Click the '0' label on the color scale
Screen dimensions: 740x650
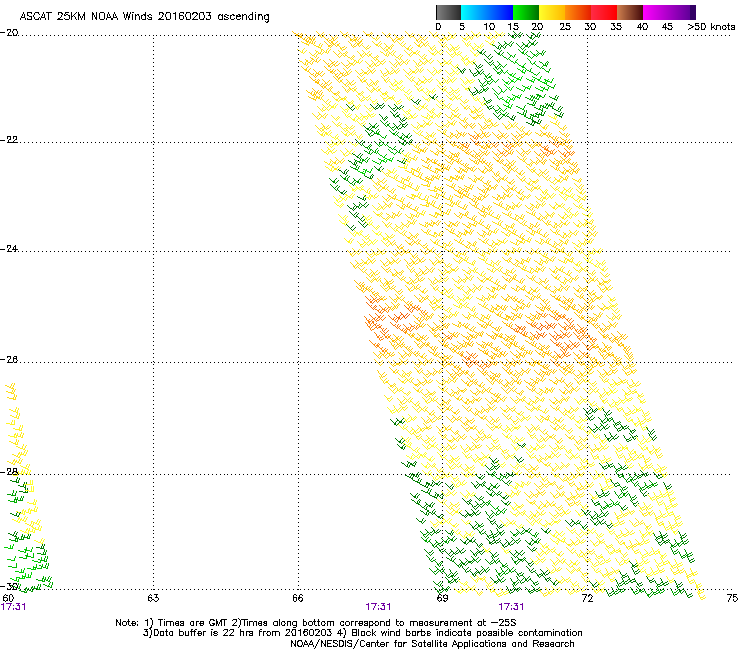point(438,27)
